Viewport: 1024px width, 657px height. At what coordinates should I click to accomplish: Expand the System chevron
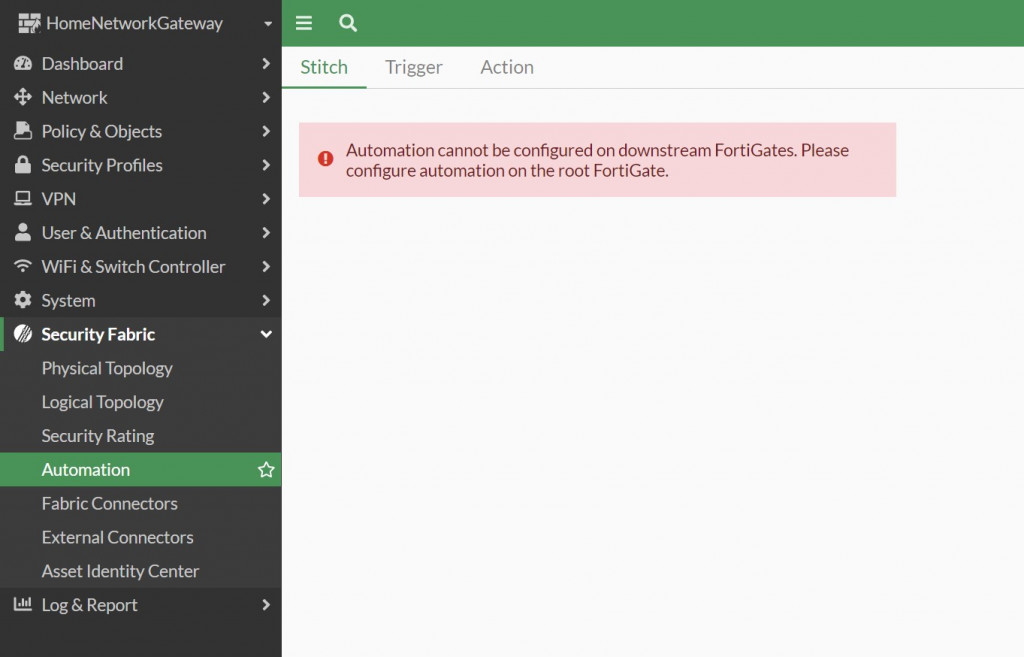pyautogui.click(x=266, y=300)
